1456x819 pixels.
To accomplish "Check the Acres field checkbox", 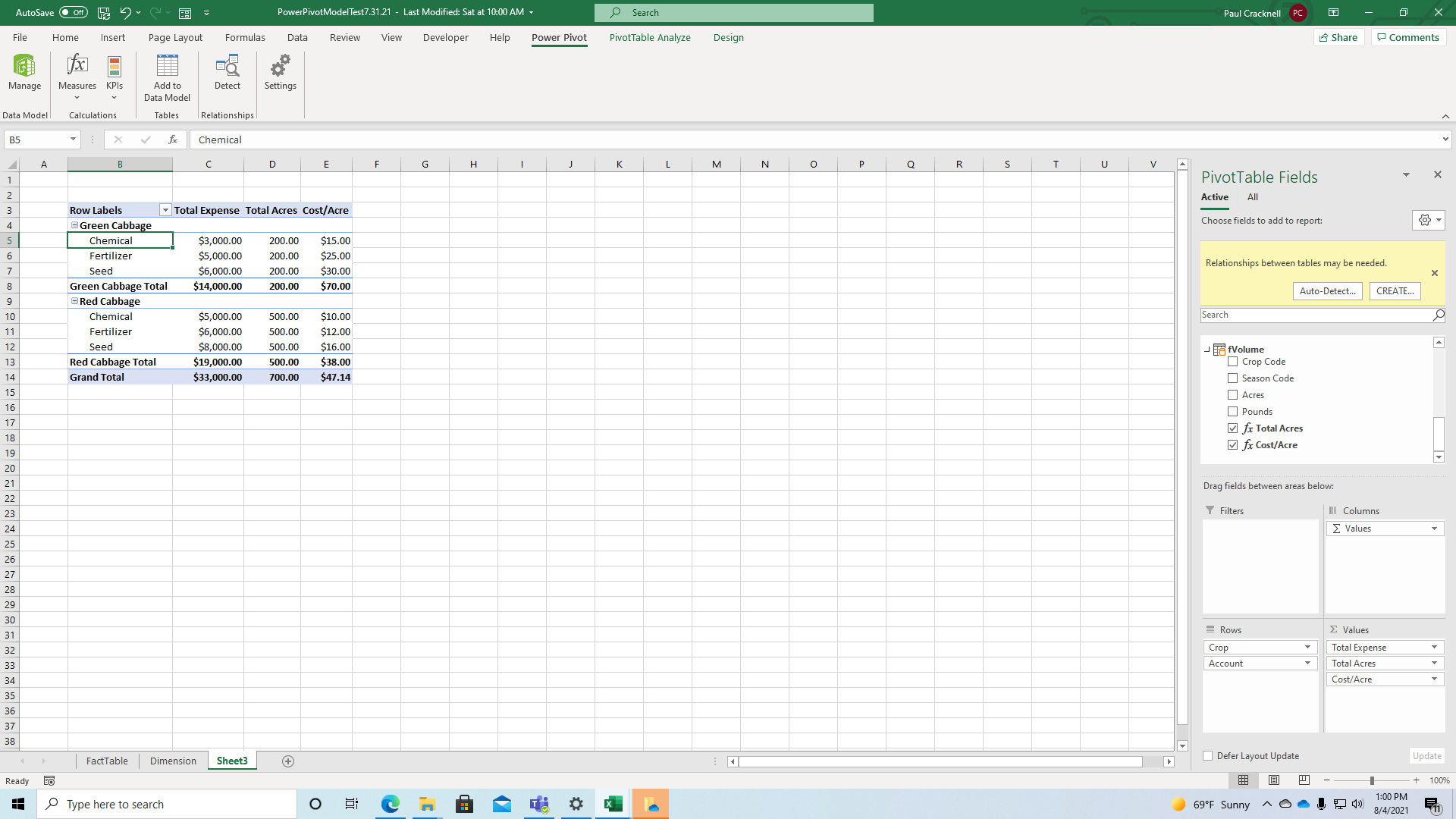I will (x=1232, y=395).
